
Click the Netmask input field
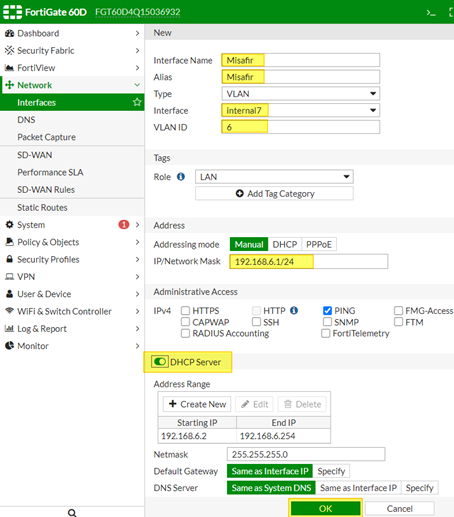point(306,454)
